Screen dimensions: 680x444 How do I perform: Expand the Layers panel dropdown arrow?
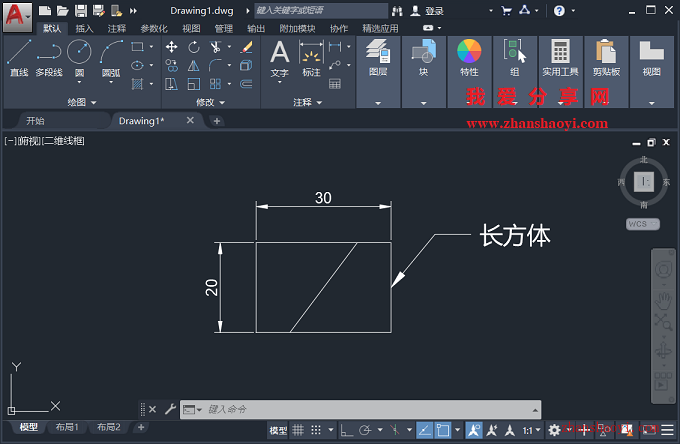click(x=378, y=103)
